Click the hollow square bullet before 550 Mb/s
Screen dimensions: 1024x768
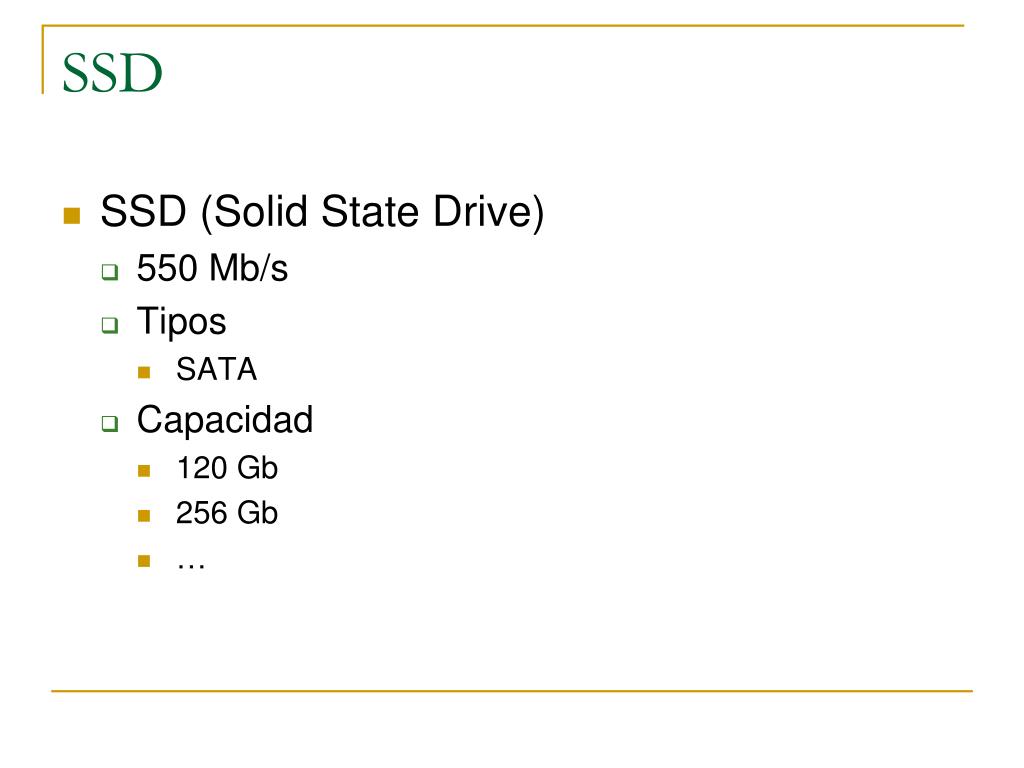pos(110,272)
